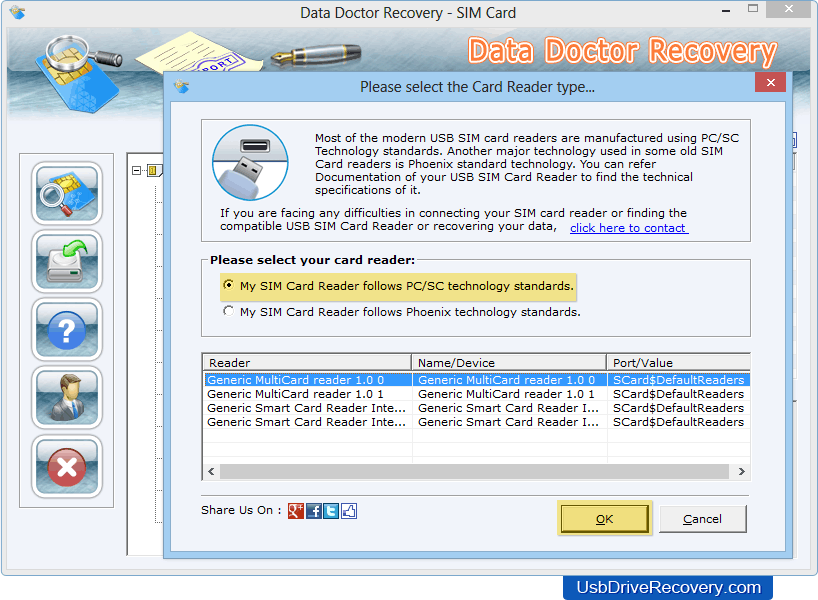Click the list scroll left arrow
Image resolution: width=818 pixels, height=600 pixels.
[x=211, y=472]
